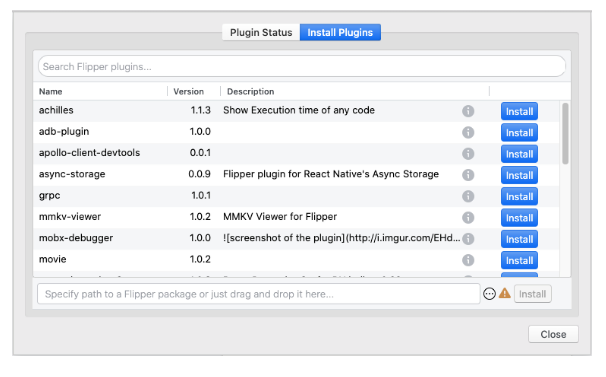Select the grpc name
This screenshot has width=606, height=377.
click(49, 195)
